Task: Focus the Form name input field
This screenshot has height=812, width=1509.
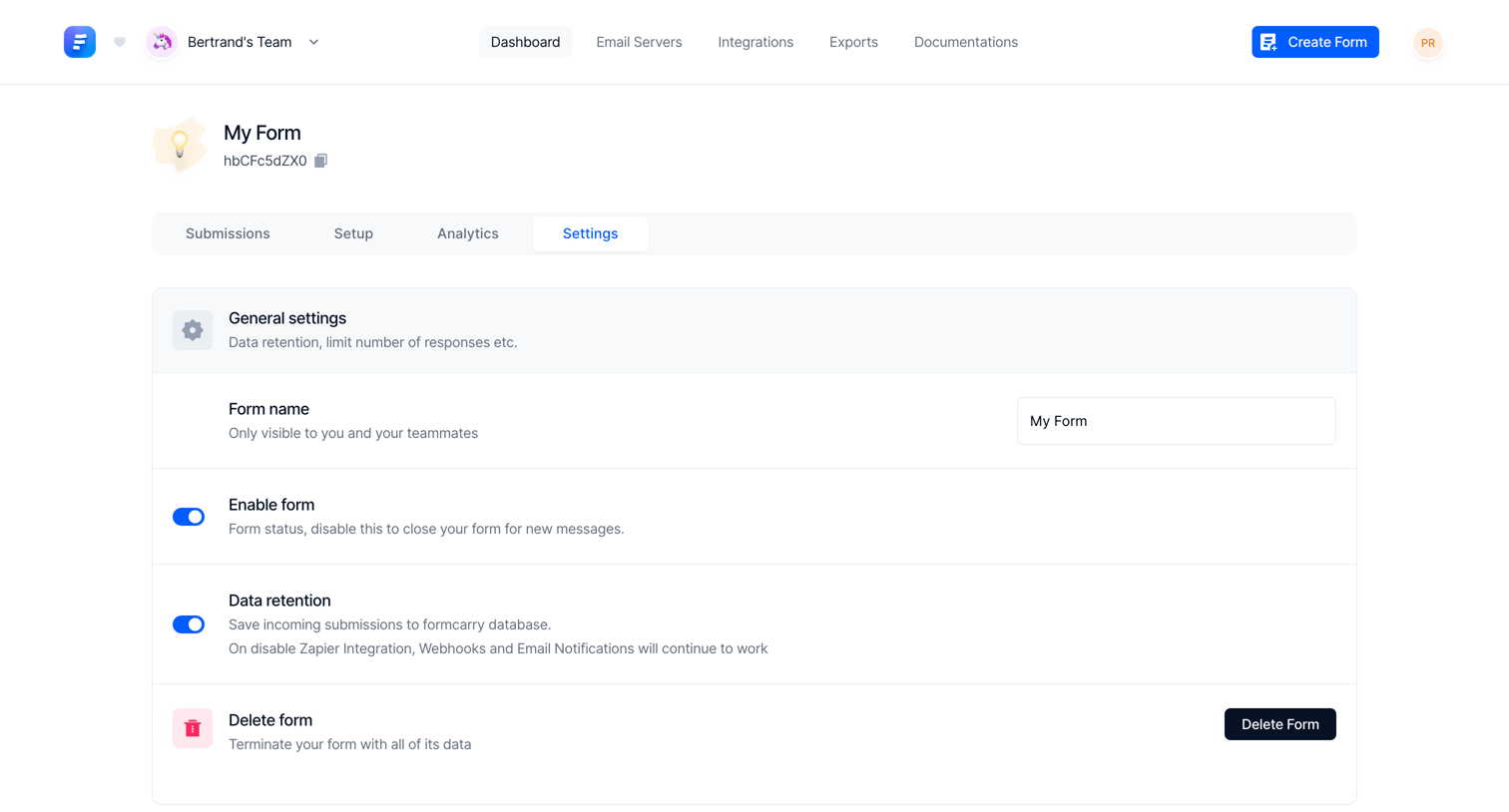Action: coord(1177,421)
